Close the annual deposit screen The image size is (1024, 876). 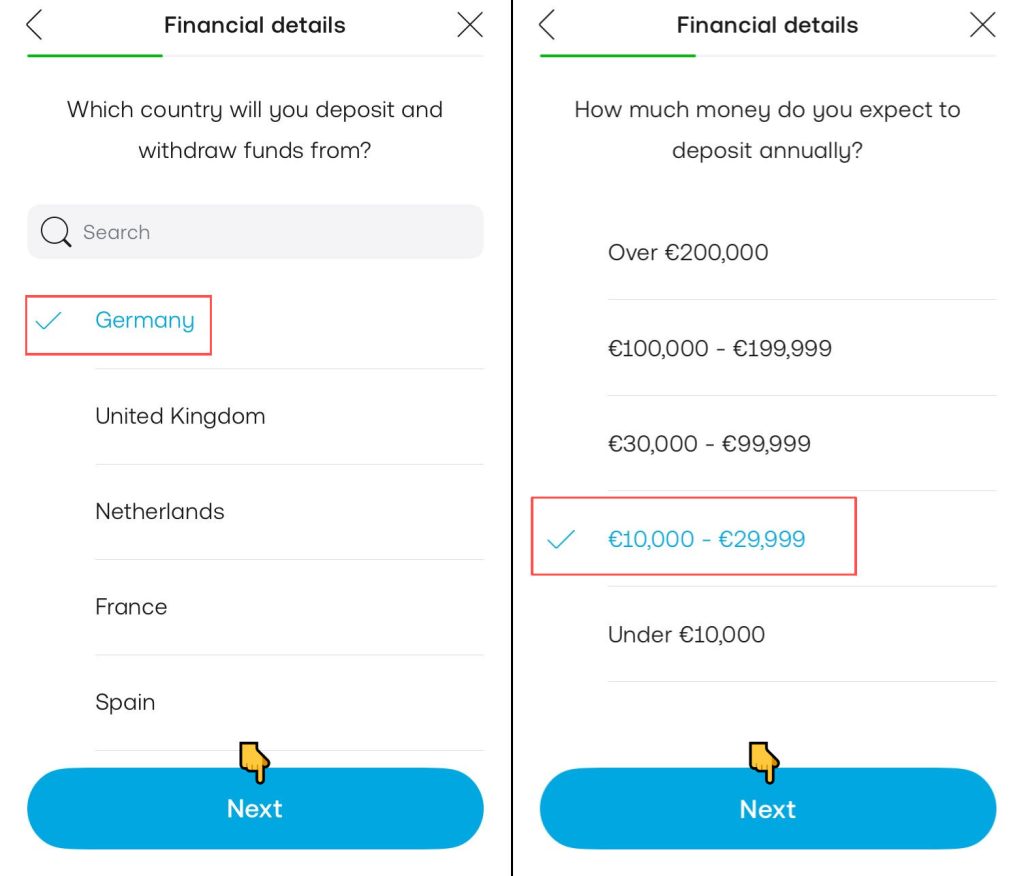click(x=983, y=25)
